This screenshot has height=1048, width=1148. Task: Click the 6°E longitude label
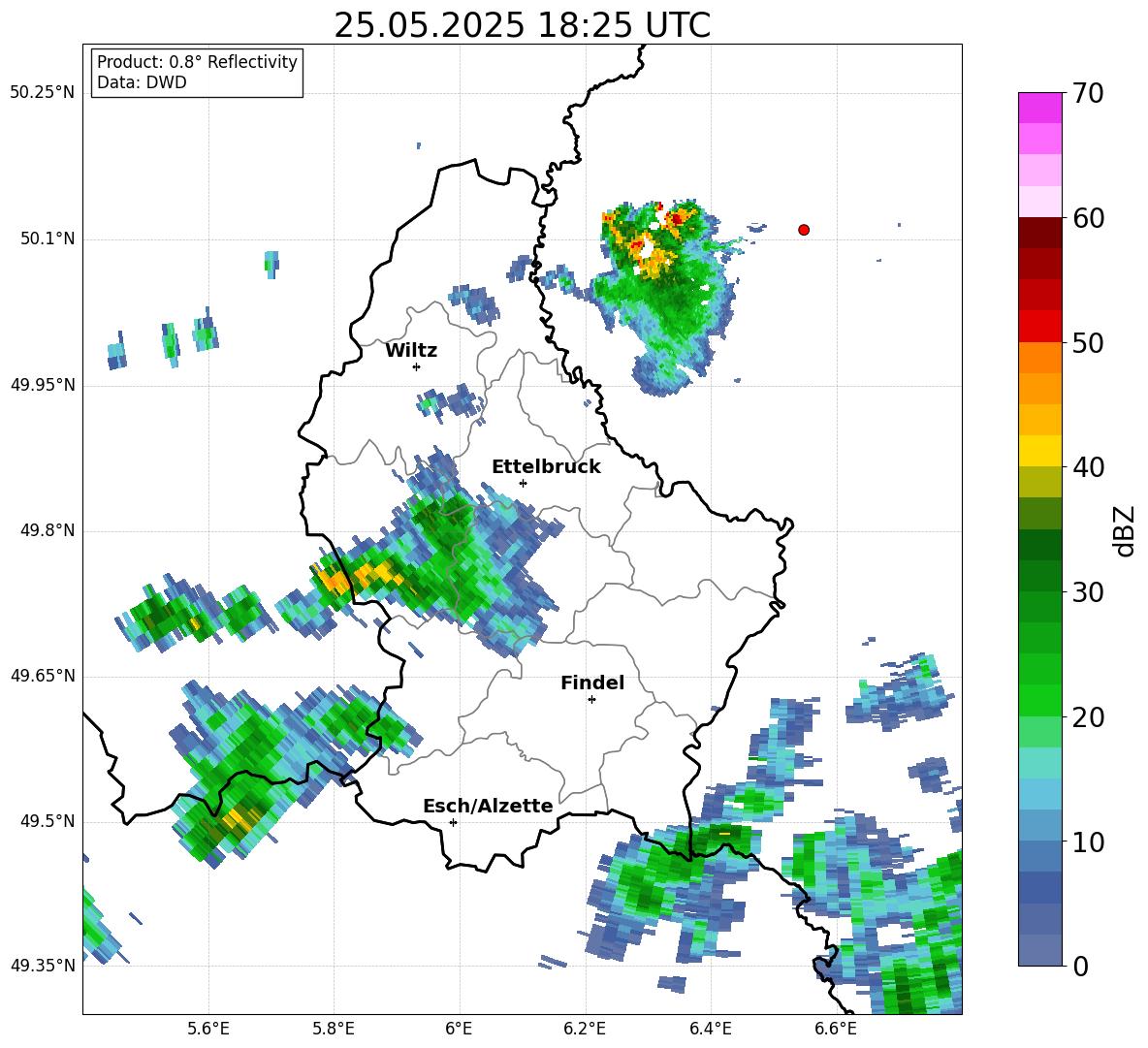tap(459, 1029)
